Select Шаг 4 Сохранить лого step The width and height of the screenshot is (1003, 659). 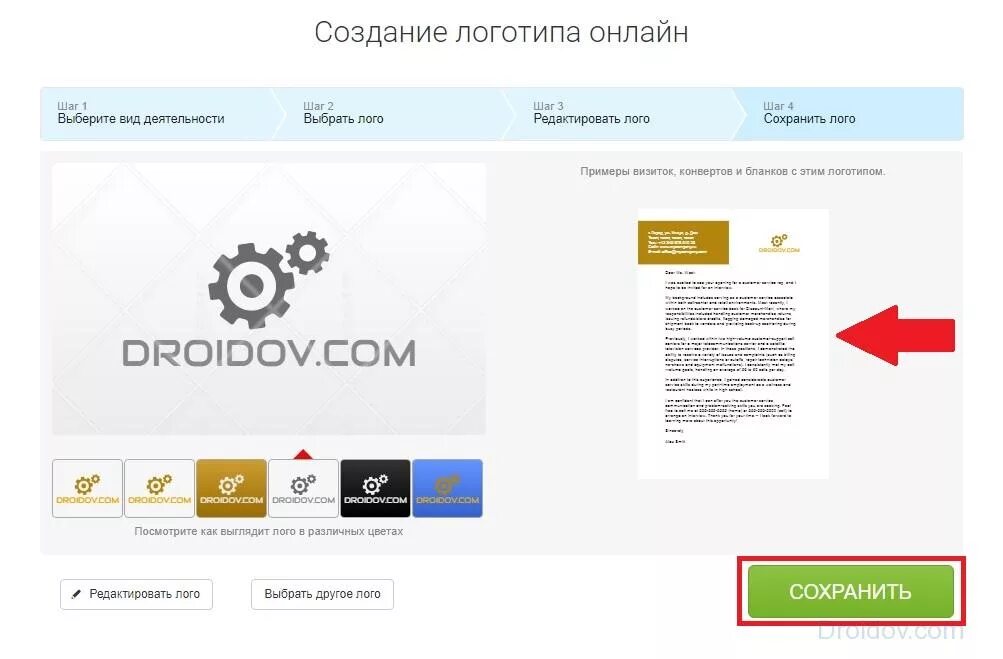click(x=848, y=113)
